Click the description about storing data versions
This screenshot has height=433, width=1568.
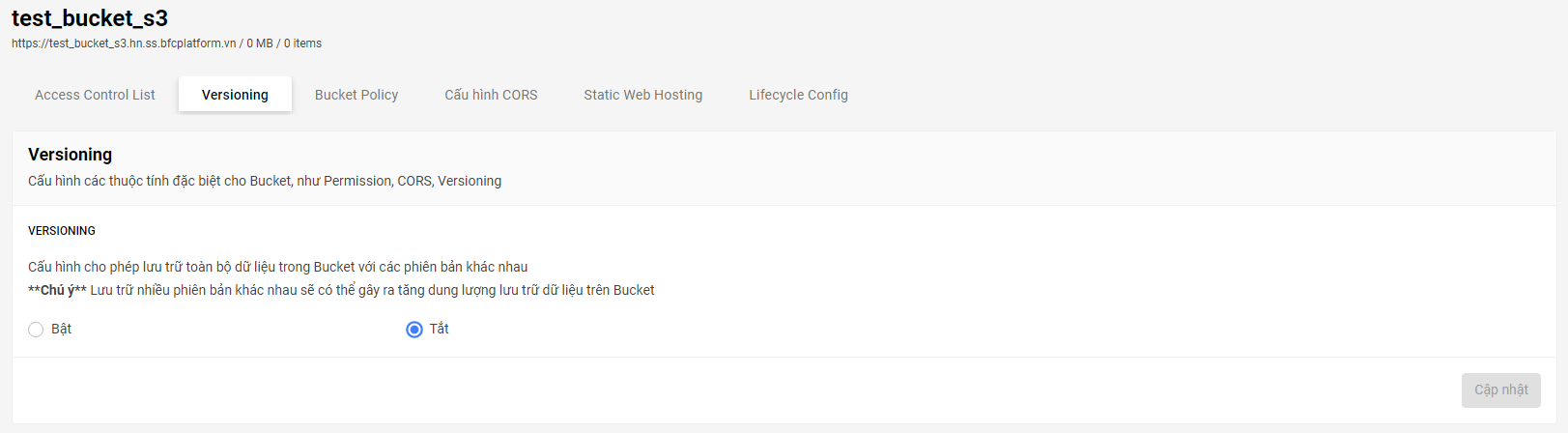[x=278, y=267]
